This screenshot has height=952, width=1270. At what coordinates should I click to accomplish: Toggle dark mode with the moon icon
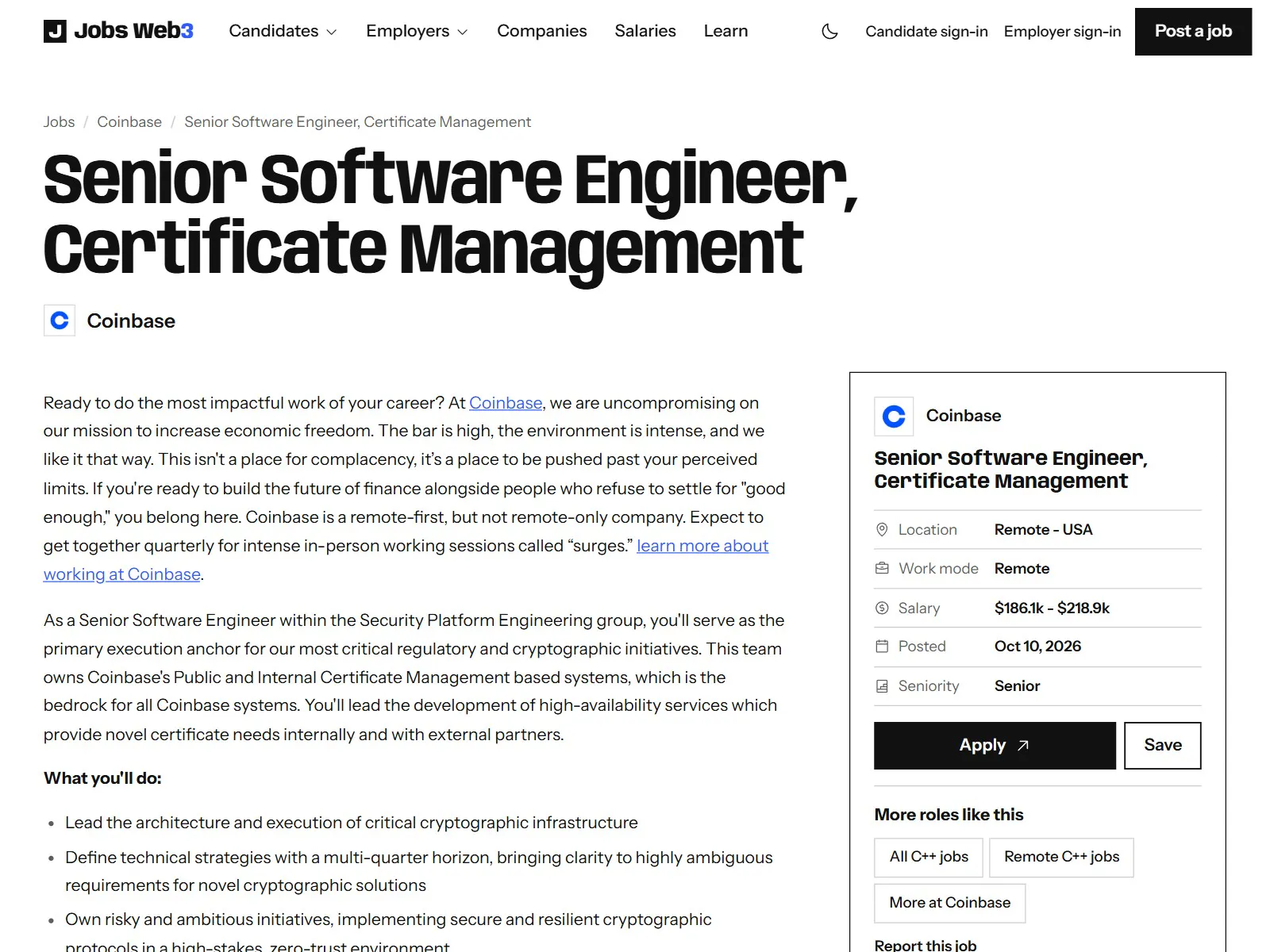[x=829, y=31]
